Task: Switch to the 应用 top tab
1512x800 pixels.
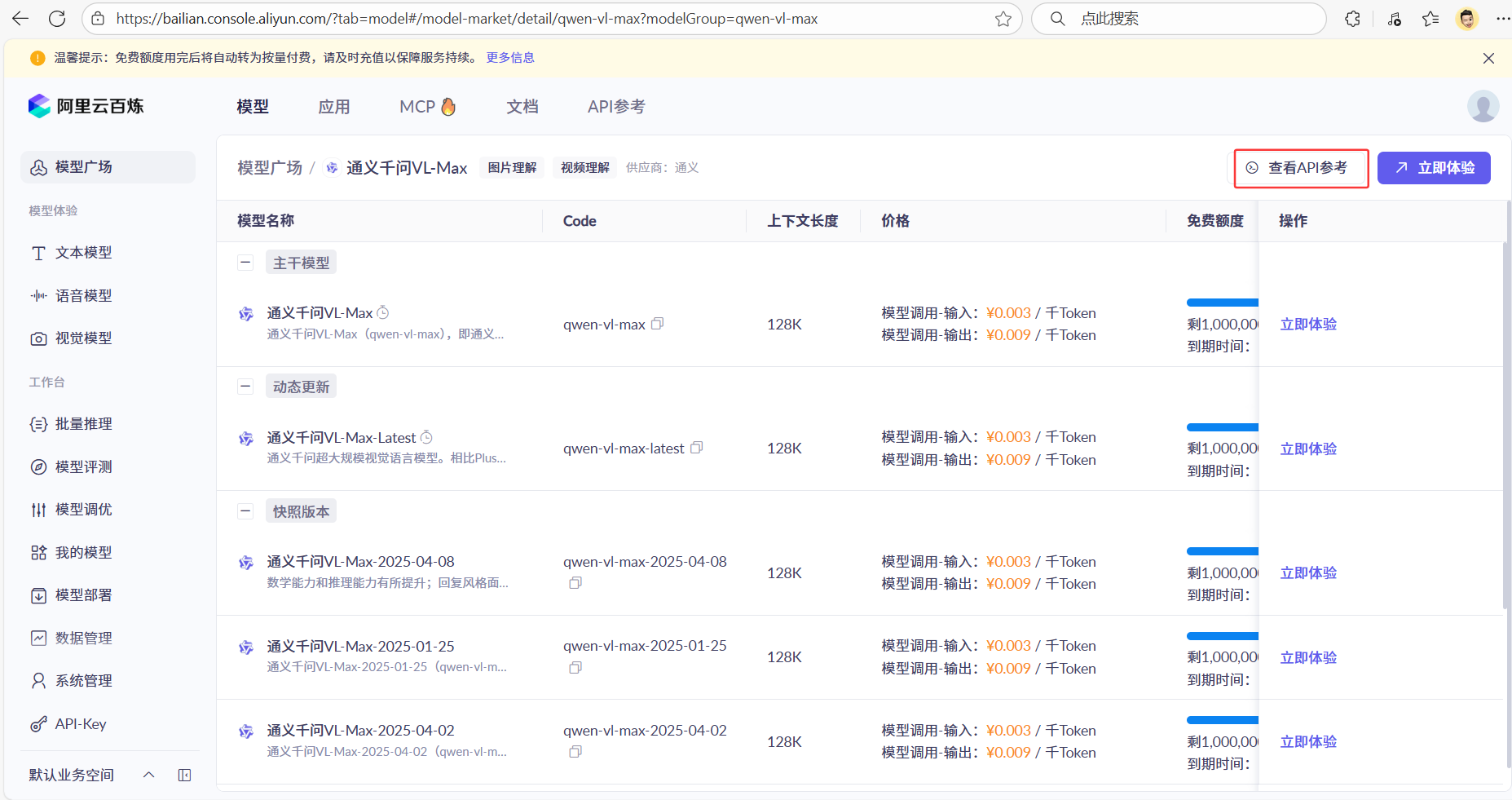Action: (x=334, y=107)
